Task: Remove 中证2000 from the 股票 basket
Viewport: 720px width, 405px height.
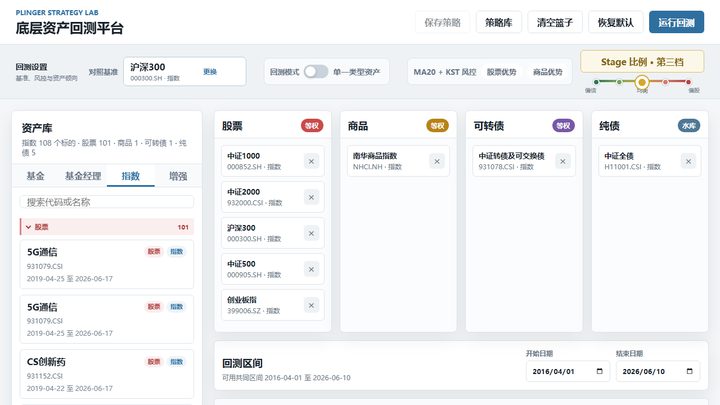Action: click(x=311, y=197)
